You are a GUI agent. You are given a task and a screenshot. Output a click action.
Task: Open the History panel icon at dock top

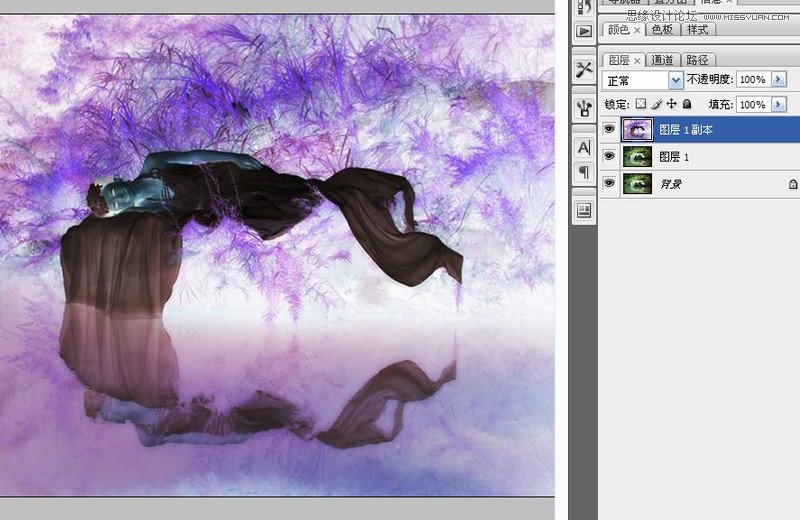(x=584, y=7)
